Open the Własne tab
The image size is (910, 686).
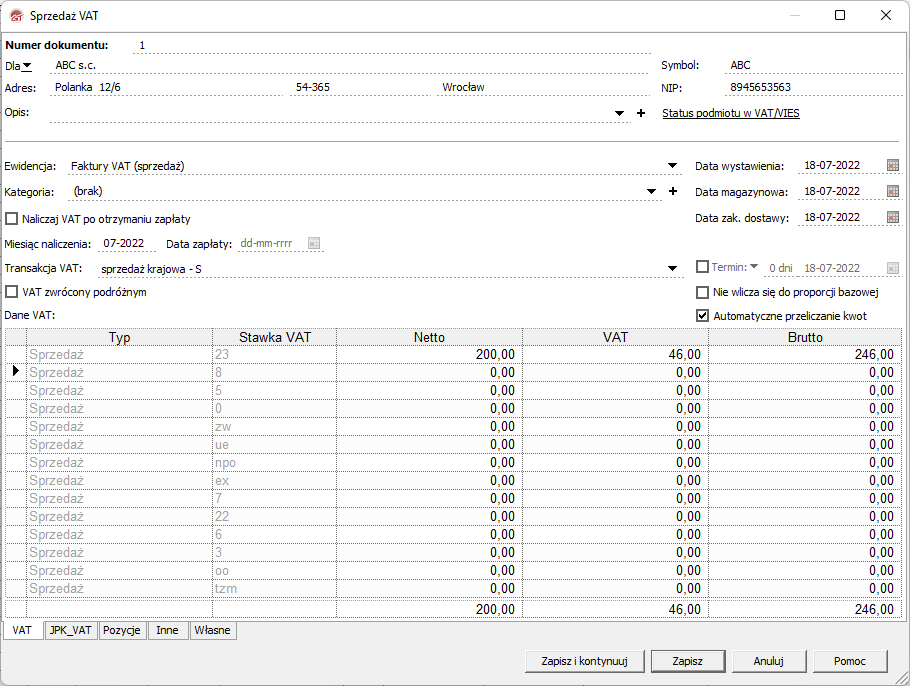tap(212, 630)
